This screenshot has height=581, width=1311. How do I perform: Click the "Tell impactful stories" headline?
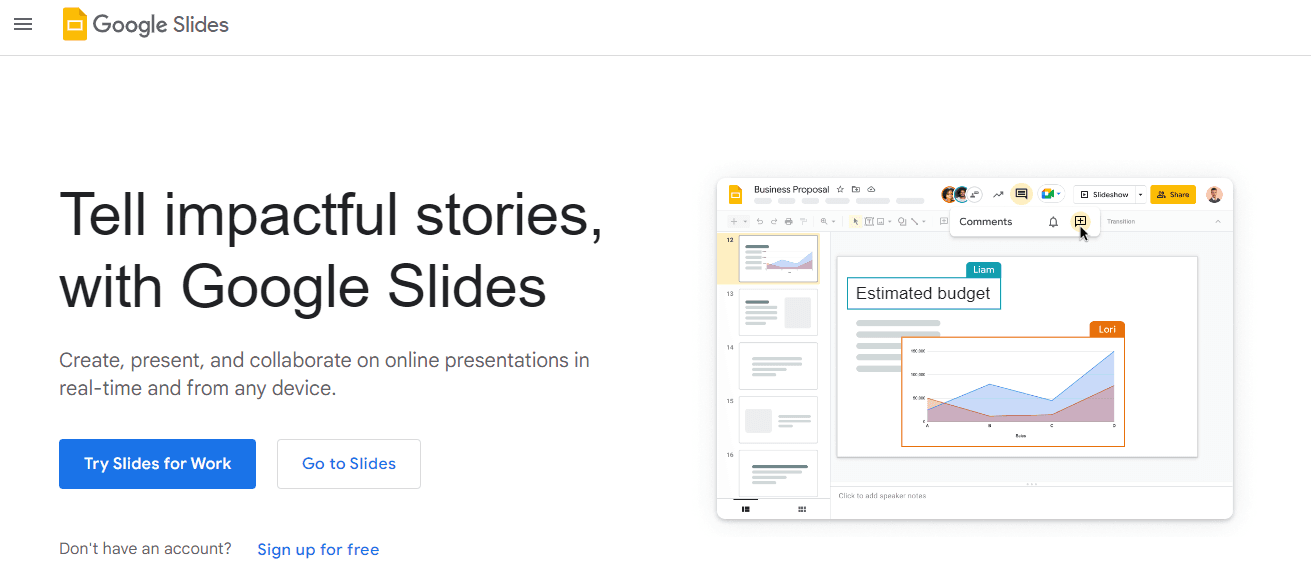(x=331, y=214)
